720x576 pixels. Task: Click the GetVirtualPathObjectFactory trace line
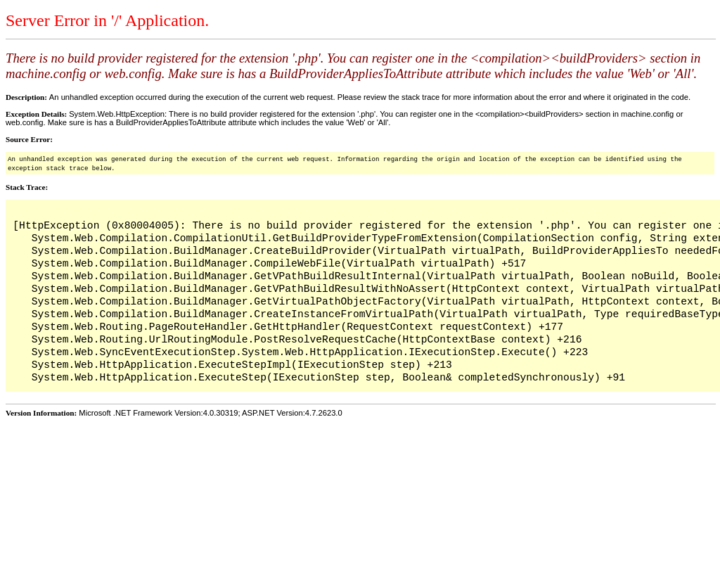tap(376, 301)
